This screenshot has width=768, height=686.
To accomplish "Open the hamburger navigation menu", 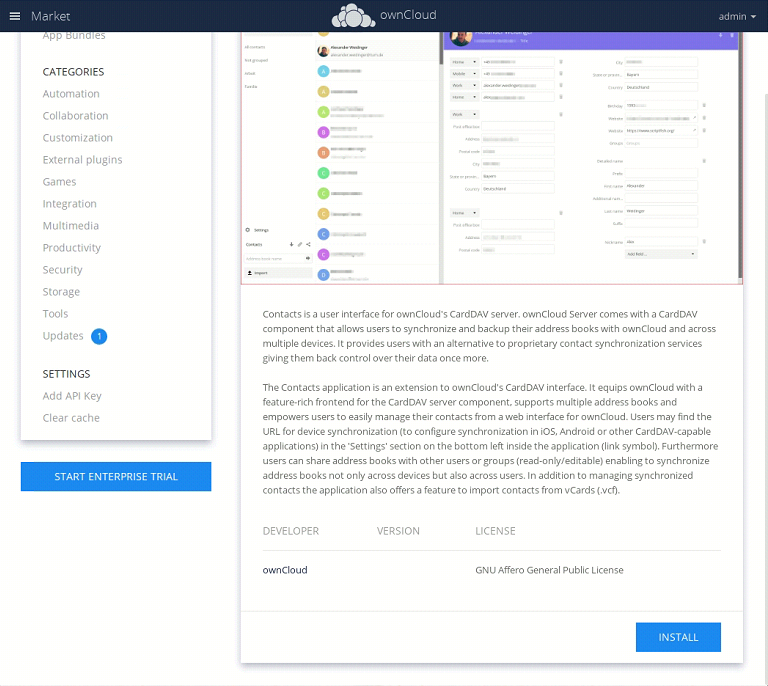I will [15, 16].
